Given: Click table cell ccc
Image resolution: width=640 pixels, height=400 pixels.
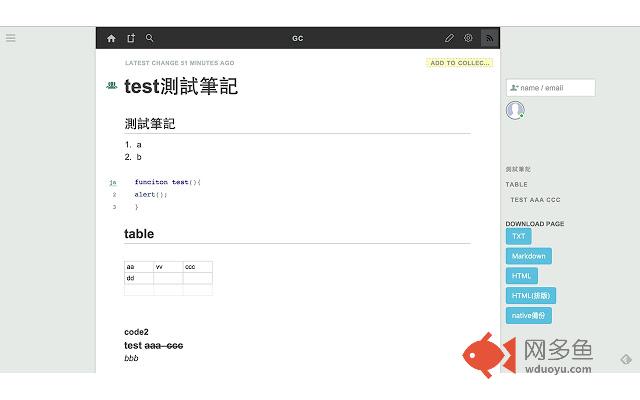Looking at the screenshot, I should click(198, 267).
